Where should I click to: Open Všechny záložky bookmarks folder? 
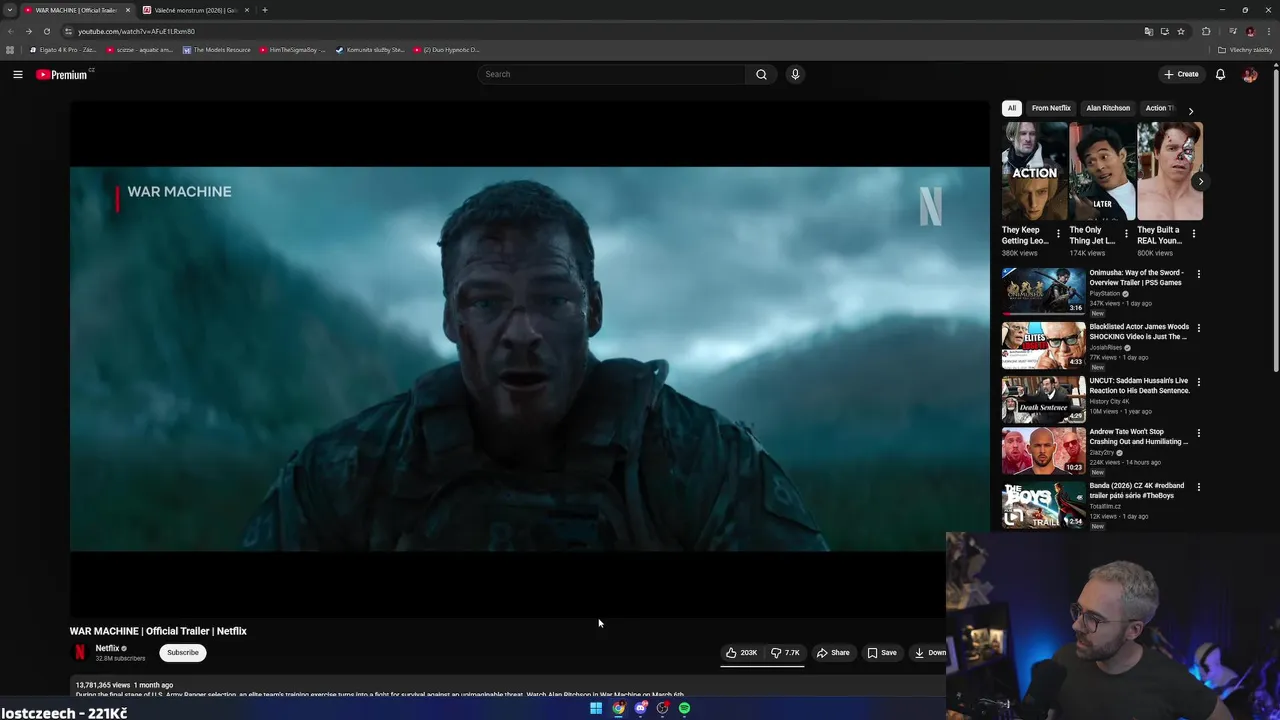click(x=1246, y=50)
